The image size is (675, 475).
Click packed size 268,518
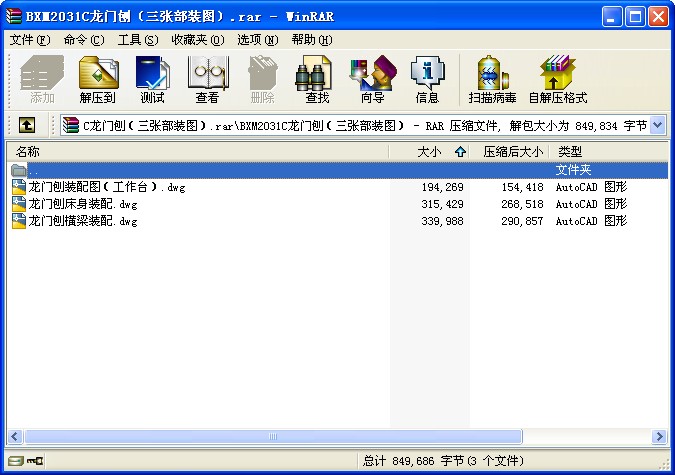pyautogui.click(x=522, y=204)
